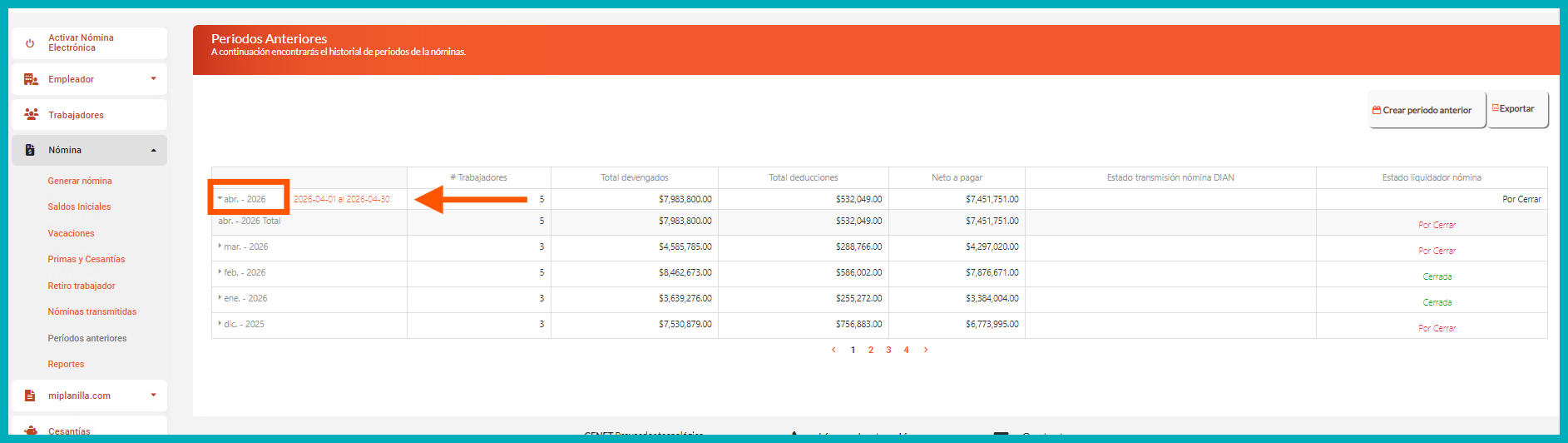Click the Neto a pagar column header
This screenshot has height=443, width=1568.
pyautogui.click(x=957, y=177)
